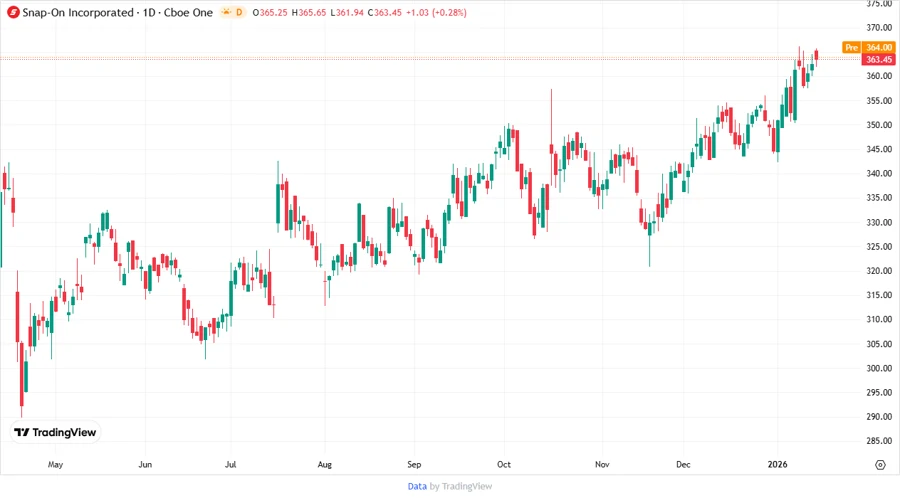Click the 320.00 price axis label
The width and height of the screenshot is (900, 498).
(879, 271)
